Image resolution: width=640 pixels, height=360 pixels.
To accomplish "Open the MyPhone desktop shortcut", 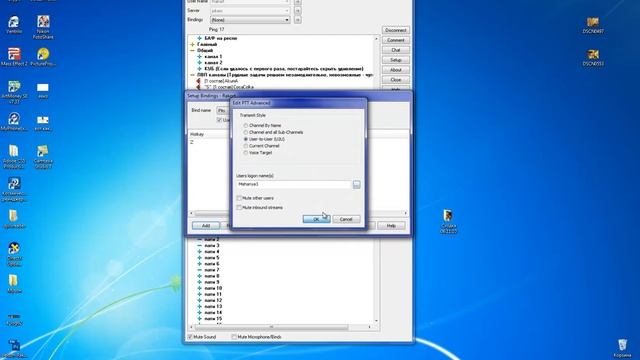I will coord(14,122).
